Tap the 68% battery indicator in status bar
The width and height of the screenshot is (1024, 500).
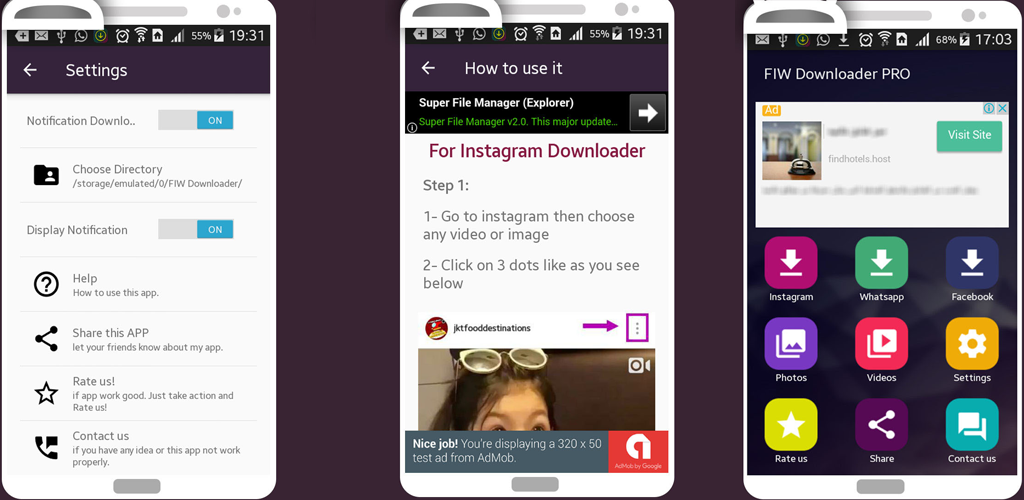pos(954,39)
